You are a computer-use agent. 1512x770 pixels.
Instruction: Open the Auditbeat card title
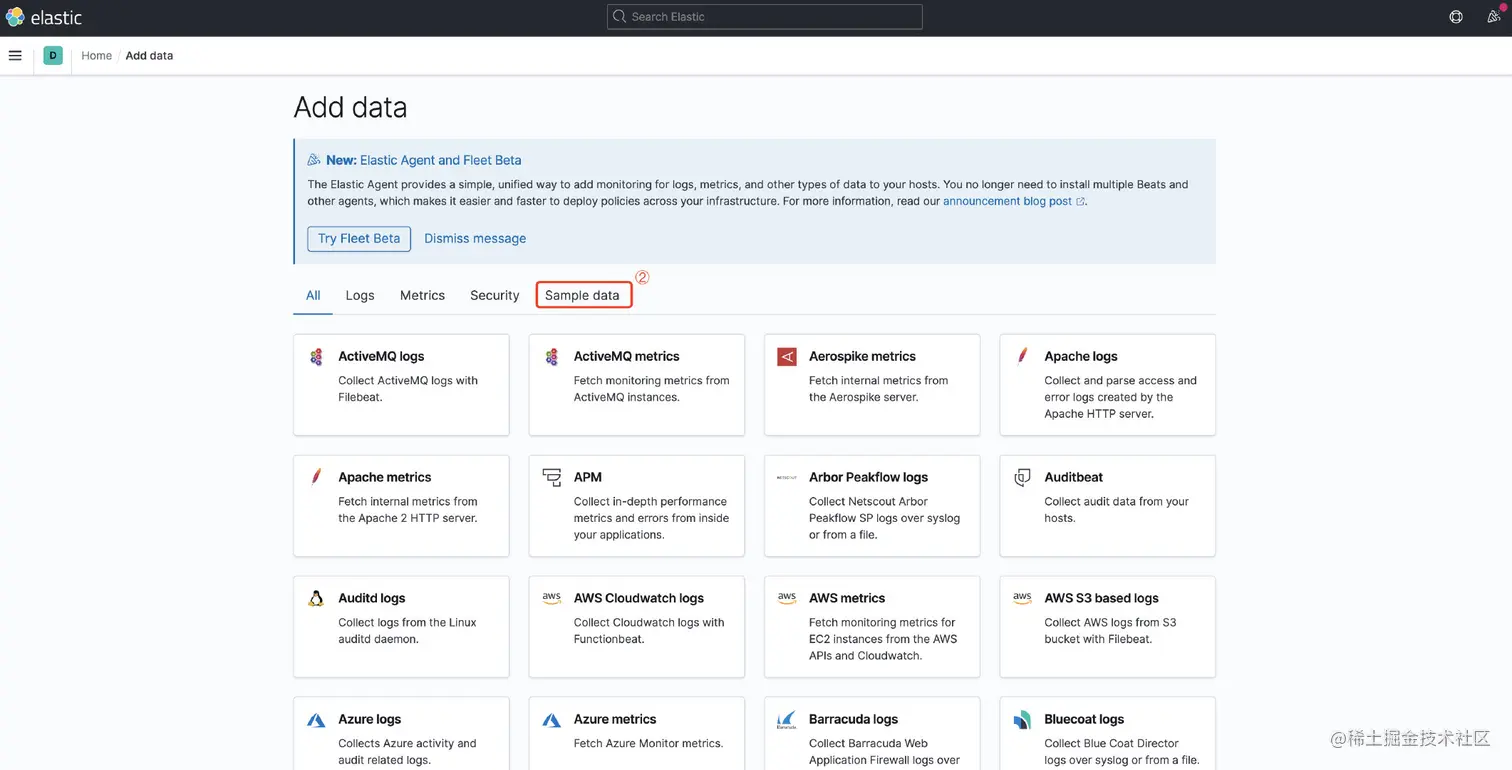[x=1074, y=477]
